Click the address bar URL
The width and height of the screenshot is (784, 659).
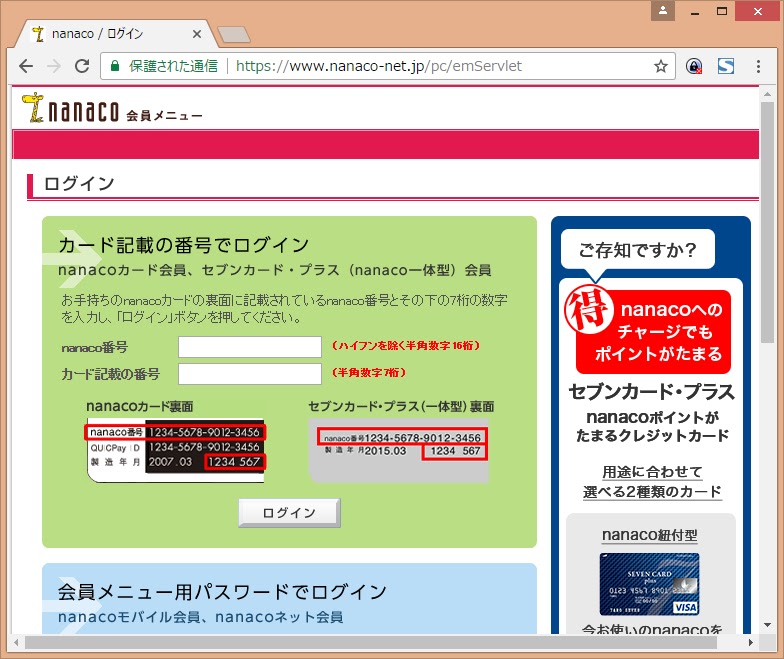(378, 66)
